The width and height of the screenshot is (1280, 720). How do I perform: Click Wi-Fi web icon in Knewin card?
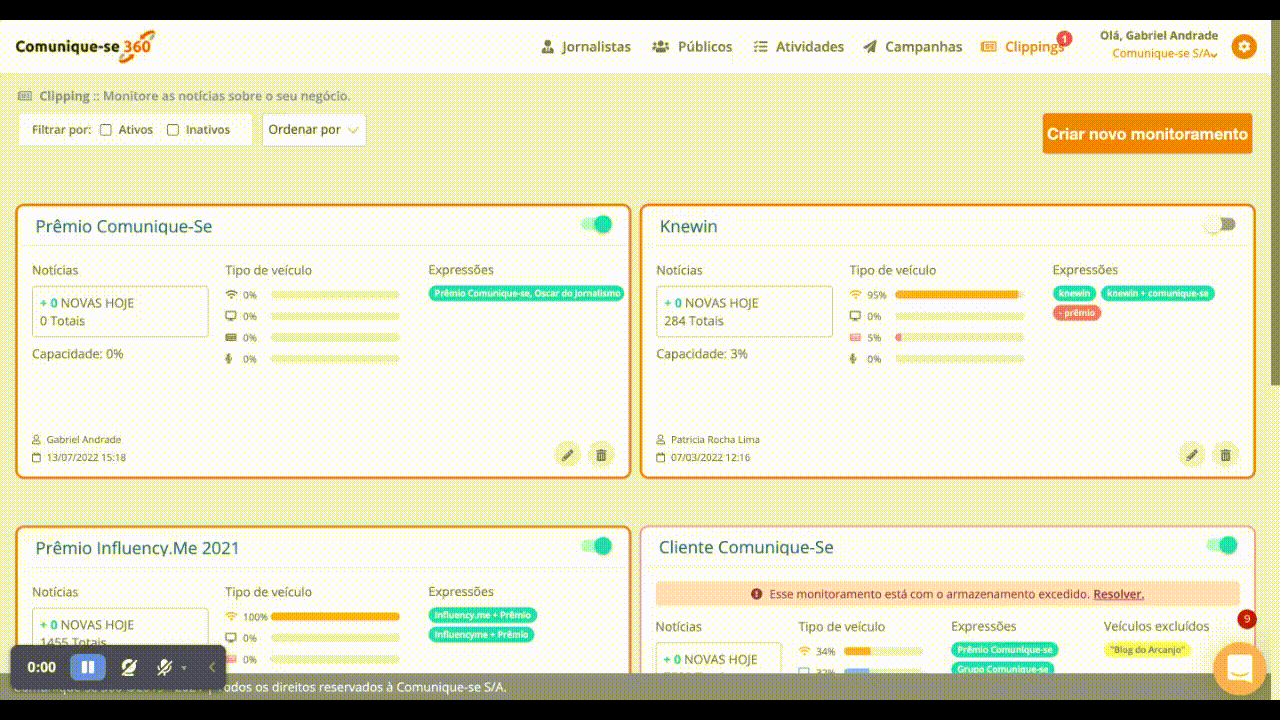(855, 294)
